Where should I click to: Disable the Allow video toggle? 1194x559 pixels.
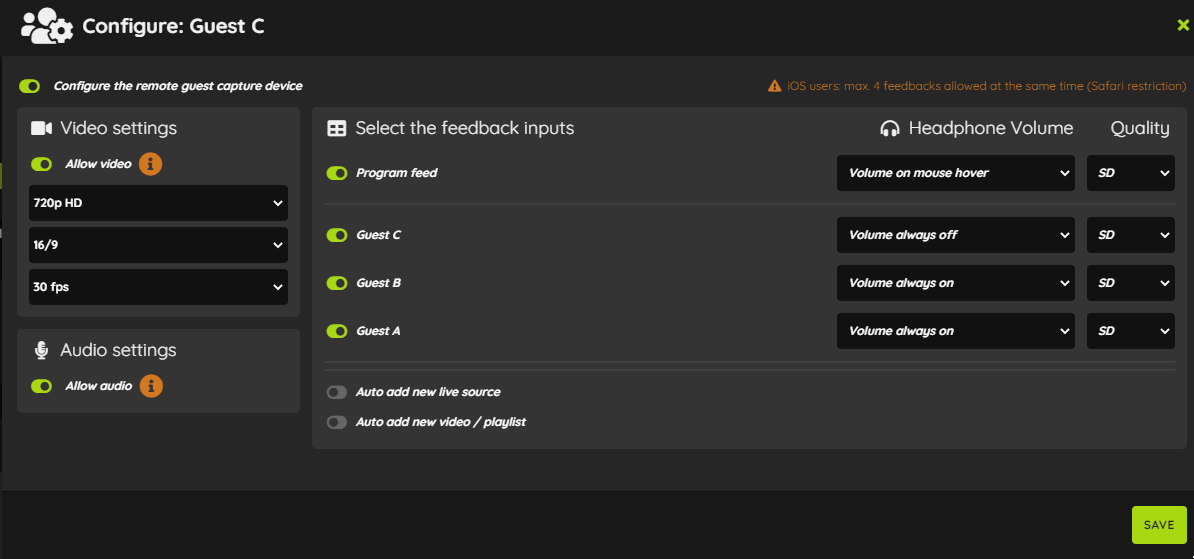pos(41,164)
